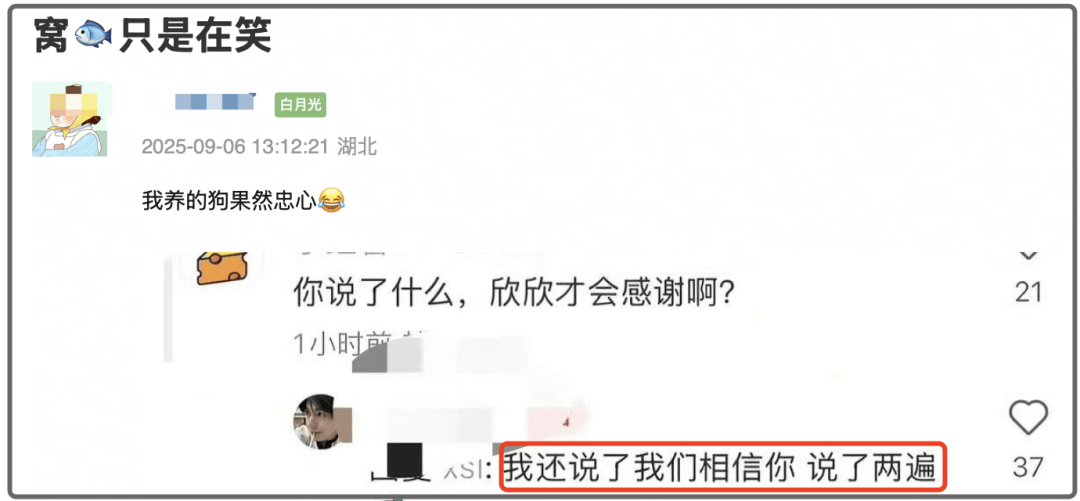Click the fish emoji in the title
Viewport: 1080px width, 501px height.
93,34
